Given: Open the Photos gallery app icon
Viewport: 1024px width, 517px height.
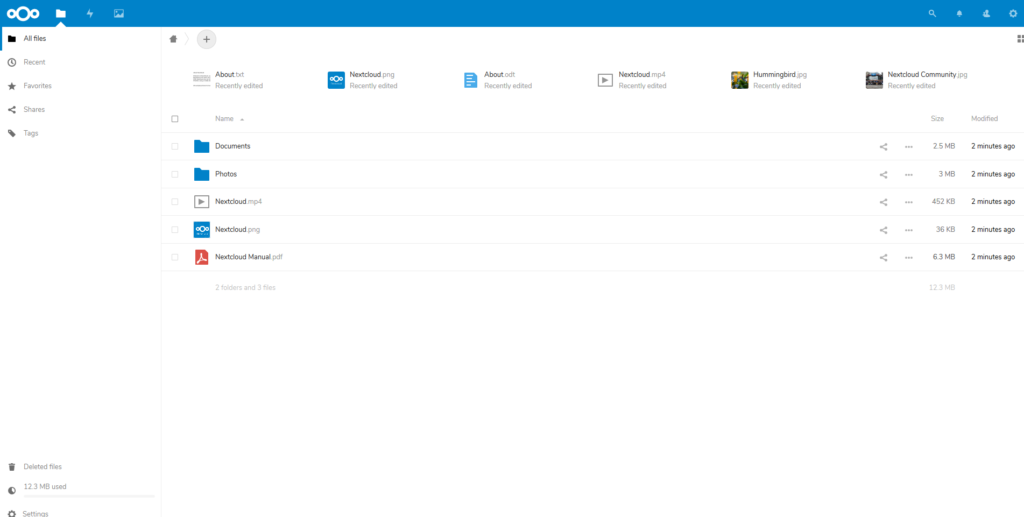Looking at the screenshot, I should pyautogui.click(x=119, y=13).
